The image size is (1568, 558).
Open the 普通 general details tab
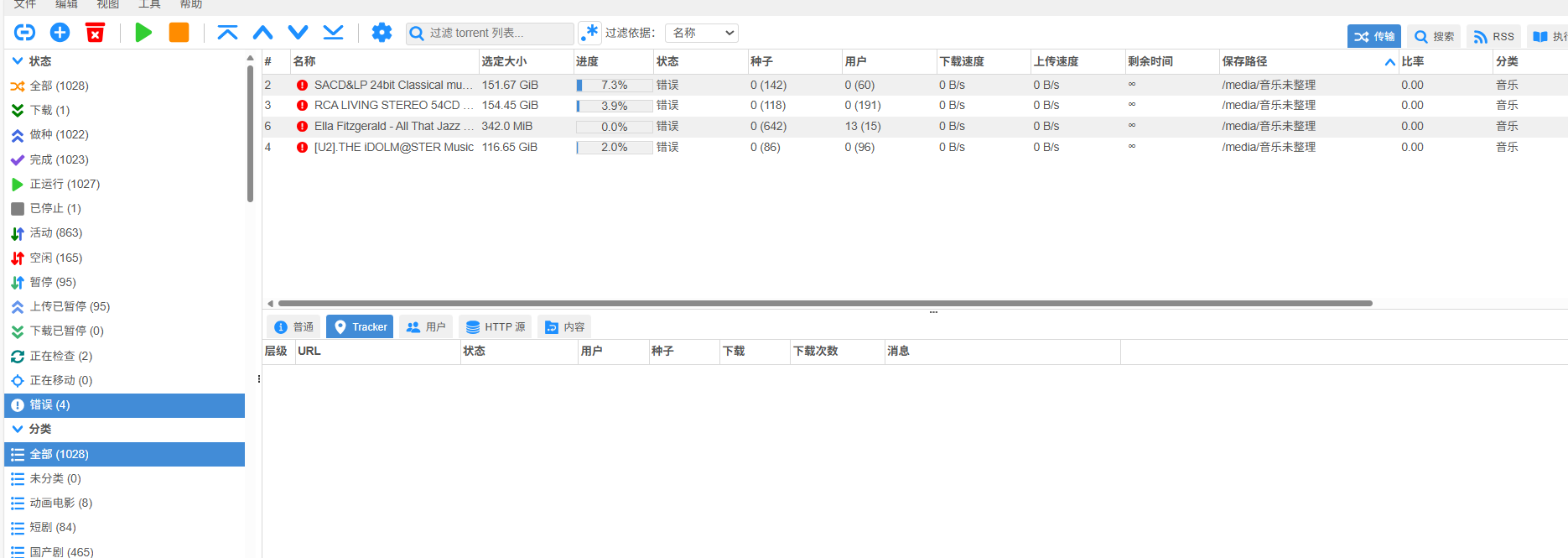(x=293, y=326)
